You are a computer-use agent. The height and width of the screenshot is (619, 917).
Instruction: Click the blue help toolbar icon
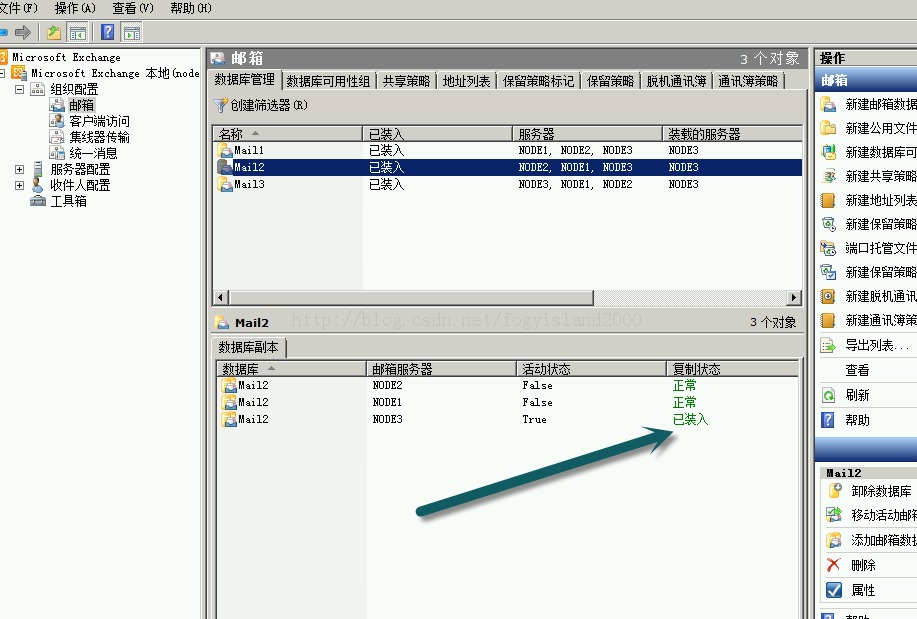(x=108, y=32)
